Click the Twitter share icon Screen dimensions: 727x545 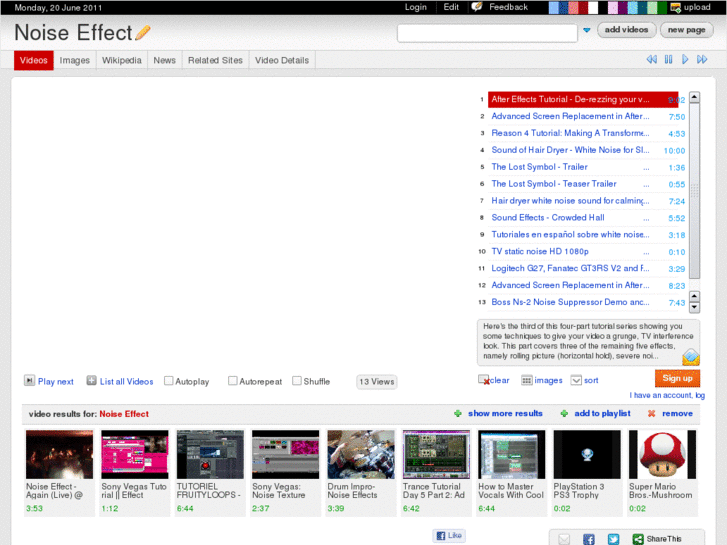612,538
